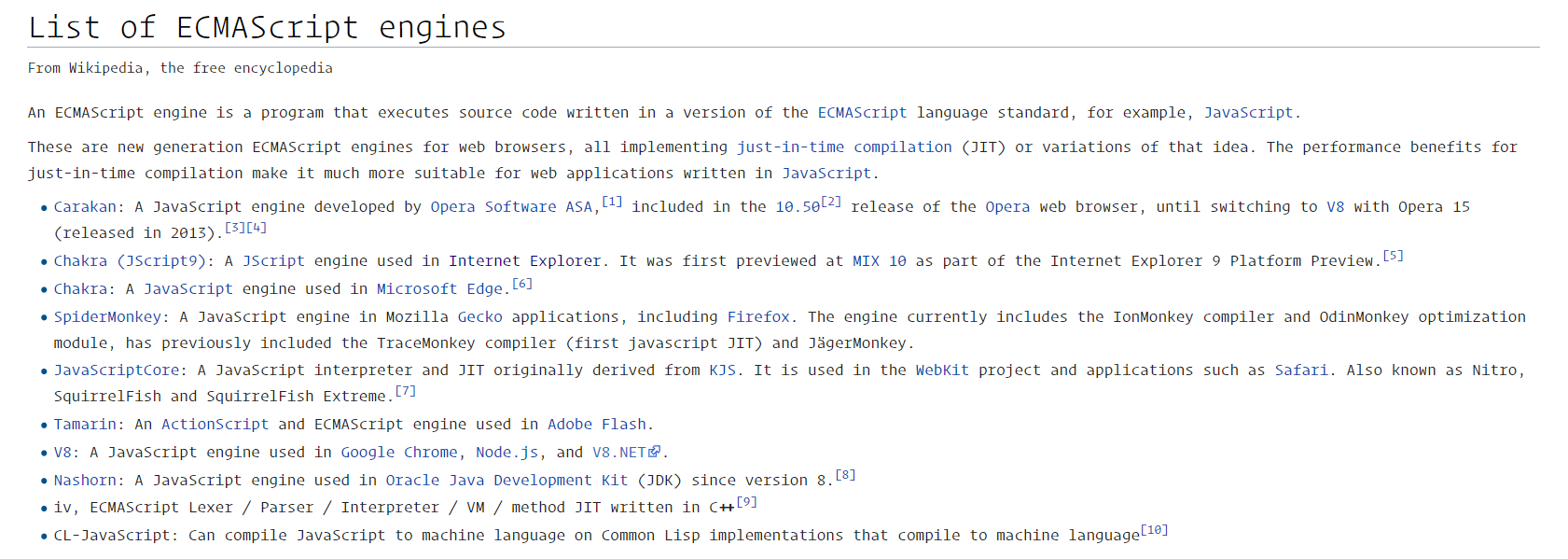Image resolution: width=1568 pixels, height=559 pixels.
Task: Jump to citation [9]
Action: point(746,502)
